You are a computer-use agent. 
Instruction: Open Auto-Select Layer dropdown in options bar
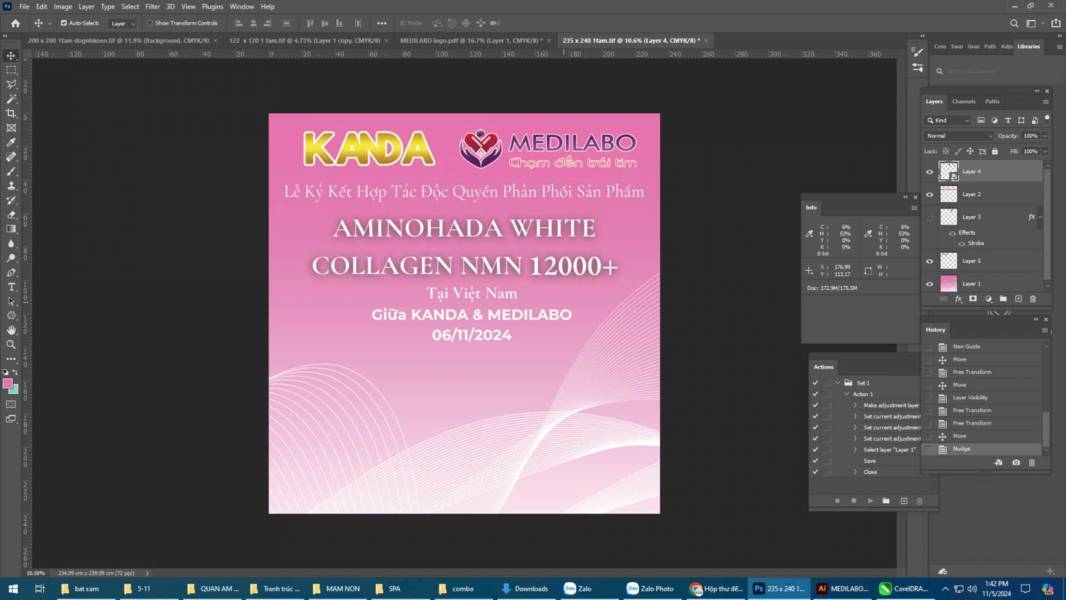pos(123,23)
